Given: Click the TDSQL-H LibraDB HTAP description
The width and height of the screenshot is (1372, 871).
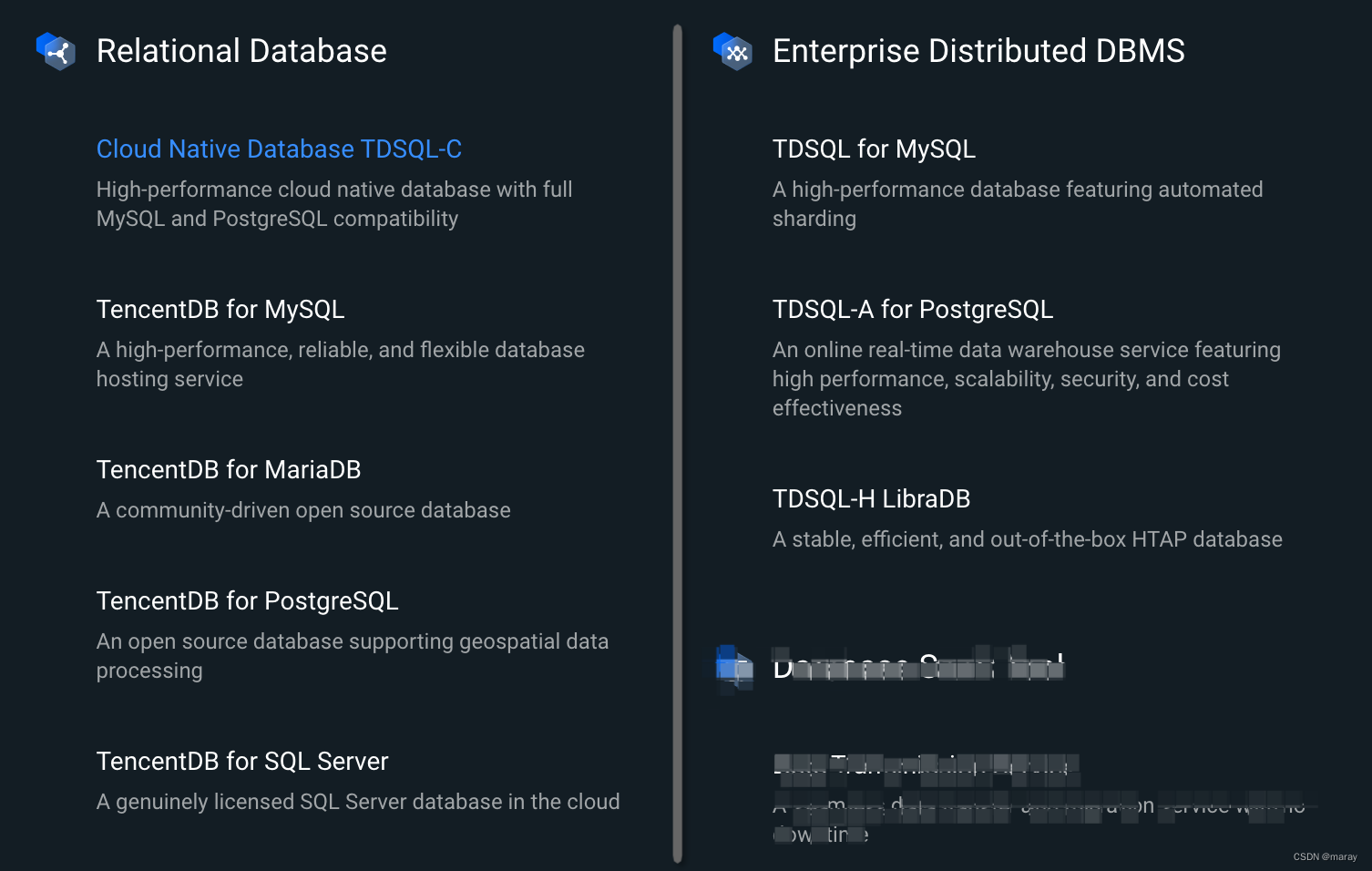Looking at the screenshot, I should pyautogui.click(x=1027, y=538).
